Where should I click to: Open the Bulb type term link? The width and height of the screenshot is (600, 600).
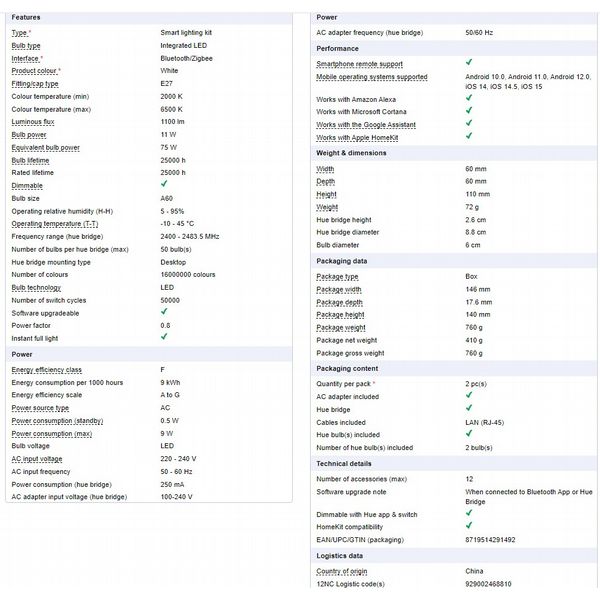click(x=27, y=45)
